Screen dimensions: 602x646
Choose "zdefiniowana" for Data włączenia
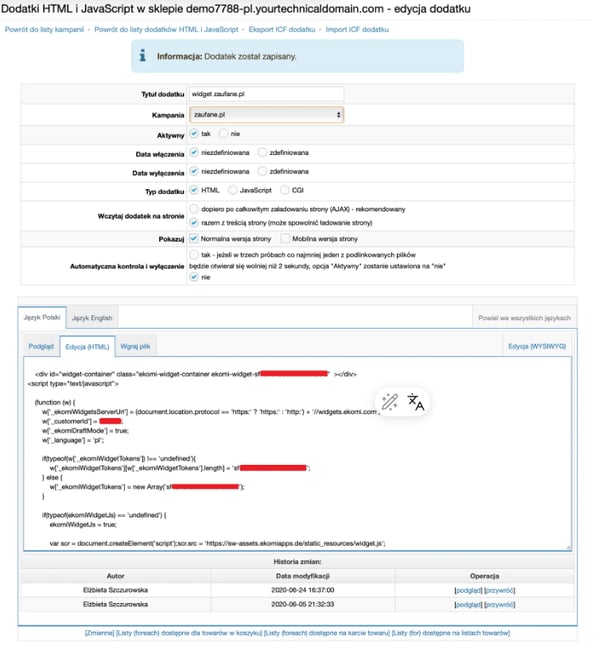pos(262,153)
